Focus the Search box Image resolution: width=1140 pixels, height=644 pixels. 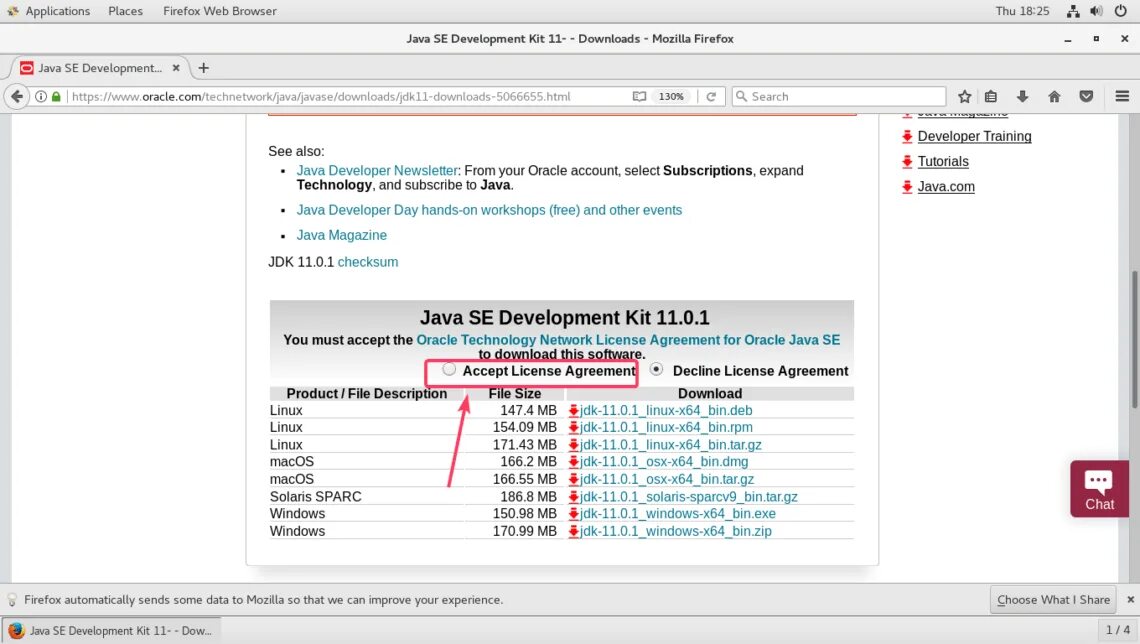tap(839, 96)
